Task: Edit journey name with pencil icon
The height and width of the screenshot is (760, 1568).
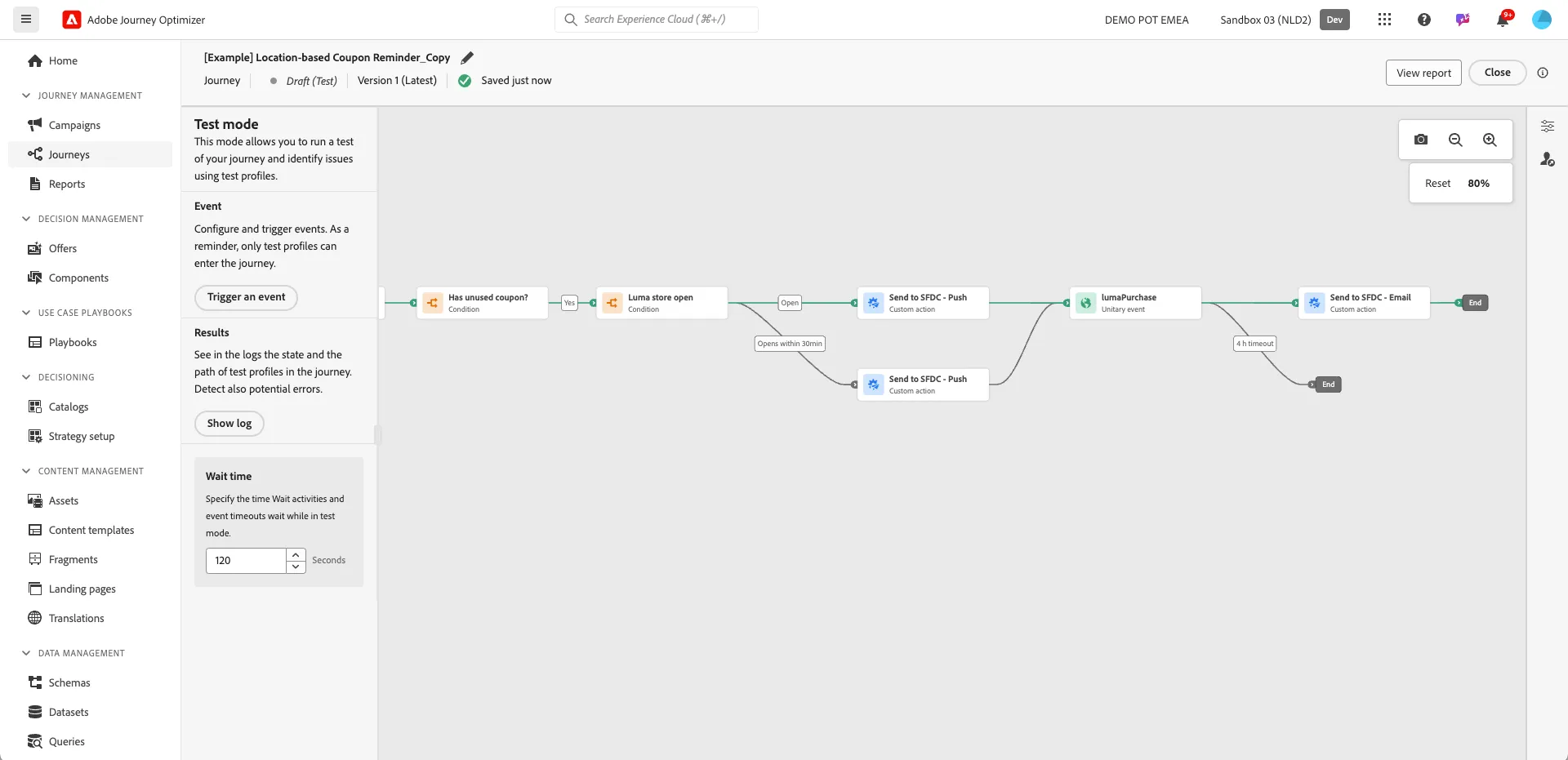Action: (x=467, y=58)
